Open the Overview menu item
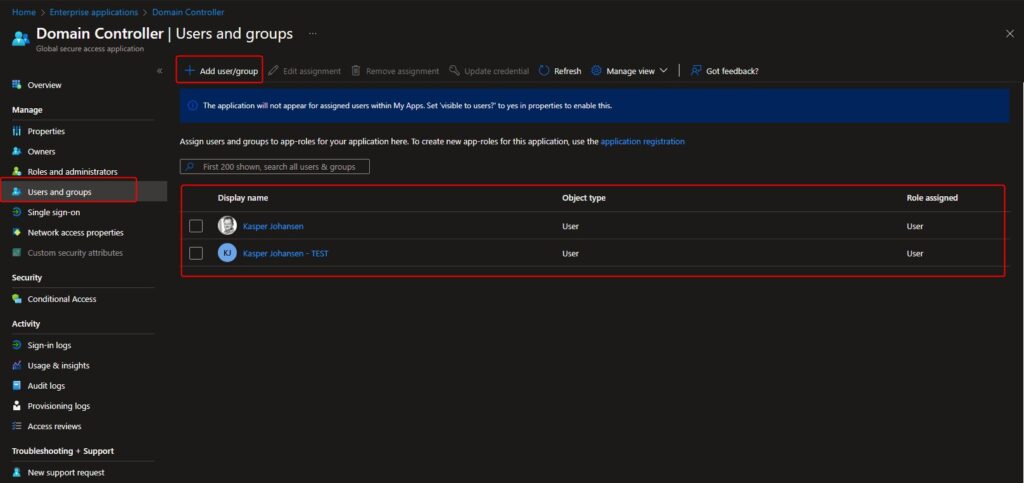This screenshot has height=483, width=1024. (x=44, y=85)
